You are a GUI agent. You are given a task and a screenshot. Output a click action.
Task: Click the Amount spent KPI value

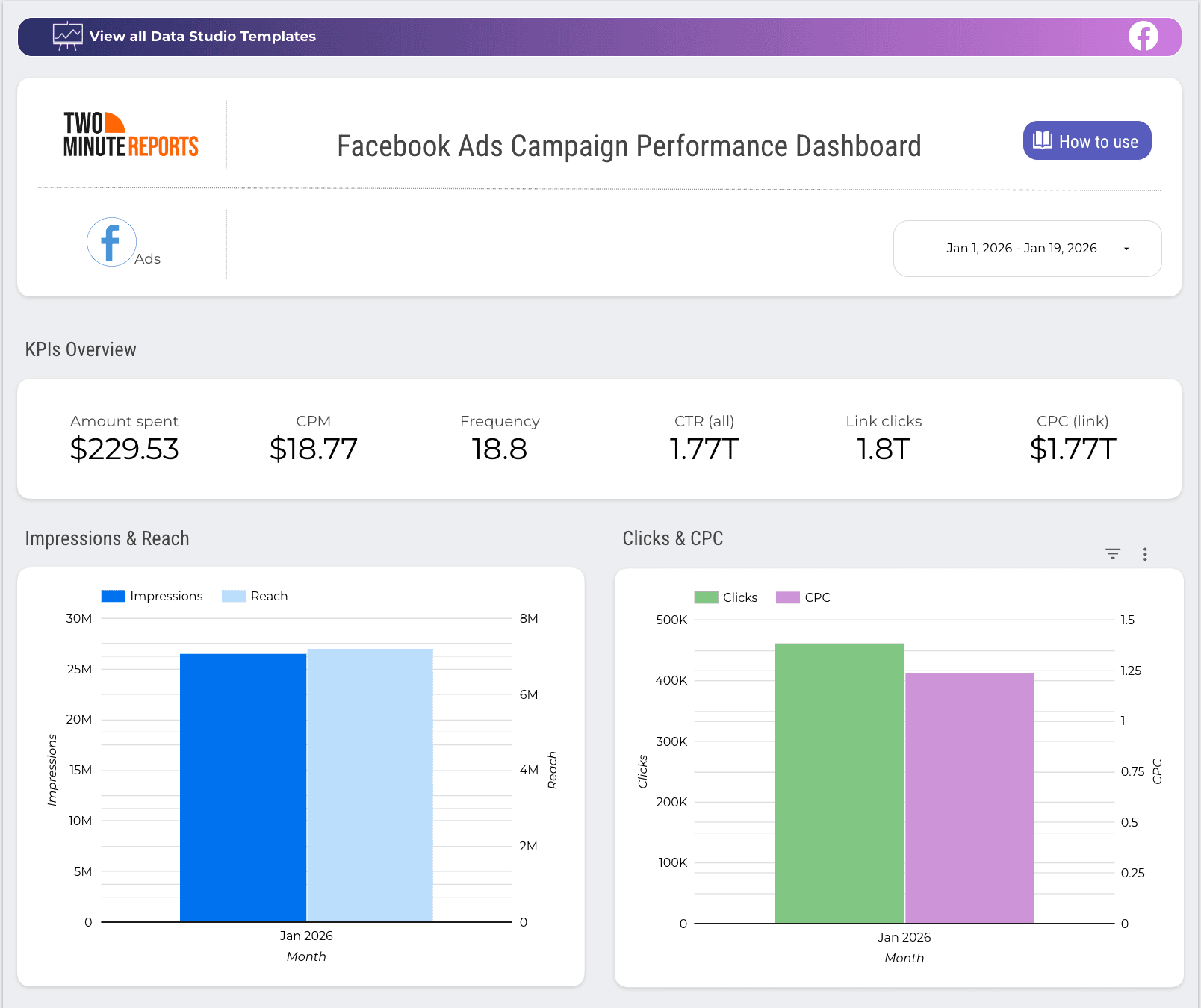[124, 449]
